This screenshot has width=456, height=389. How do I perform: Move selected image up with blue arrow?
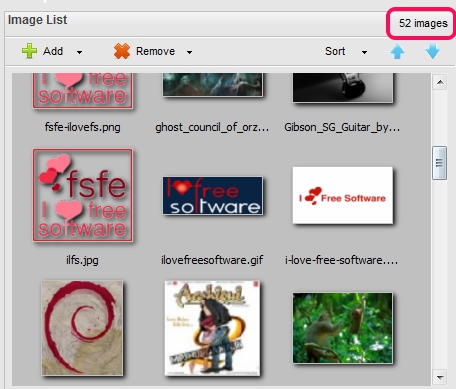click(397, 52)
